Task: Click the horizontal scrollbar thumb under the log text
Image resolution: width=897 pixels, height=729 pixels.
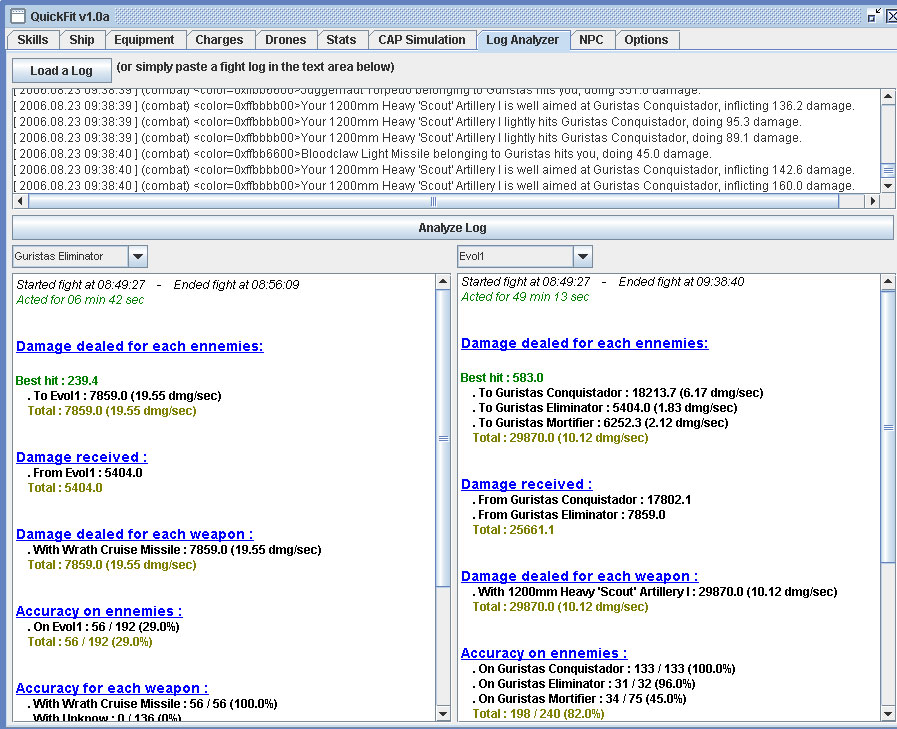Action: pos(433,201)
